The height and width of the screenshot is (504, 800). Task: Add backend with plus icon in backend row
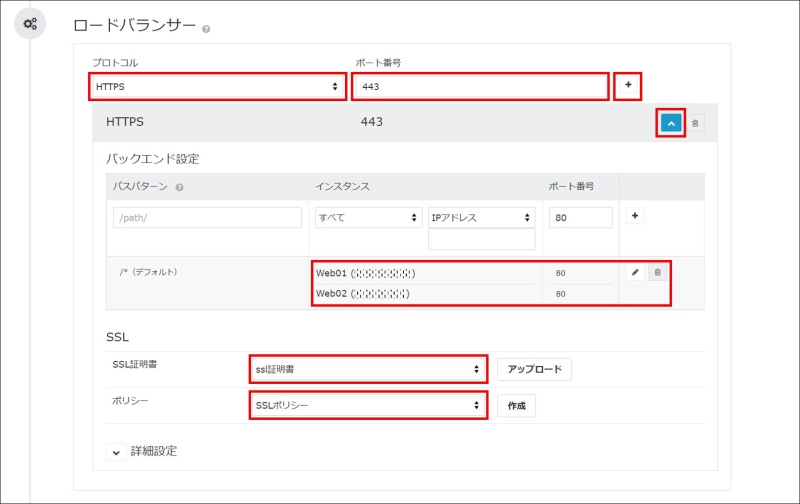(636, 216)
